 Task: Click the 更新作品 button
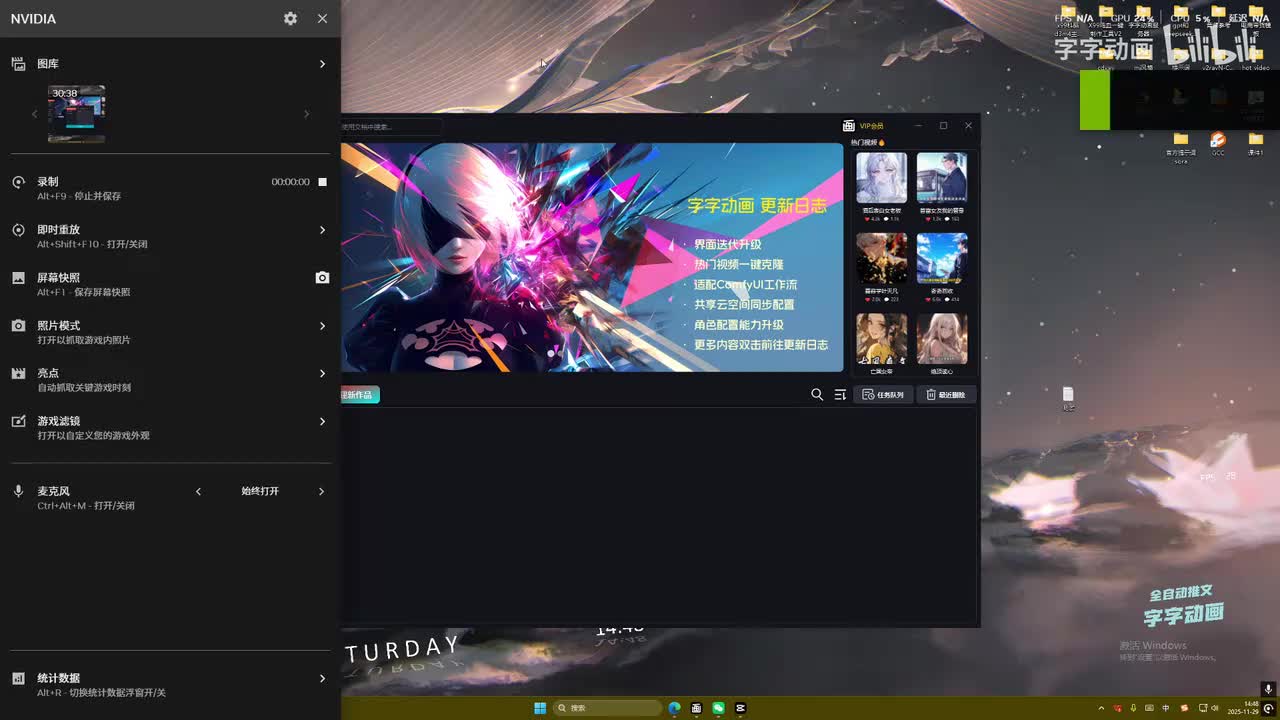[x=360, y=395]
